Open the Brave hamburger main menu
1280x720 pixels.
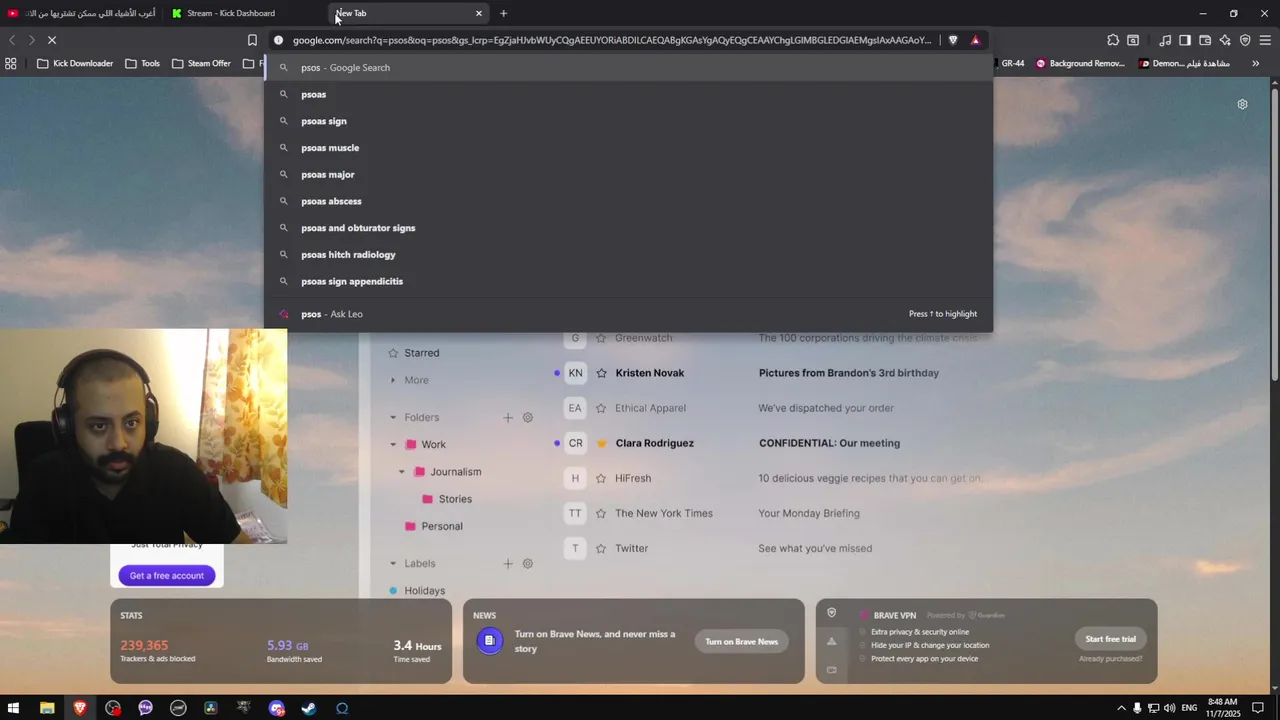[x=1265, y=40]
